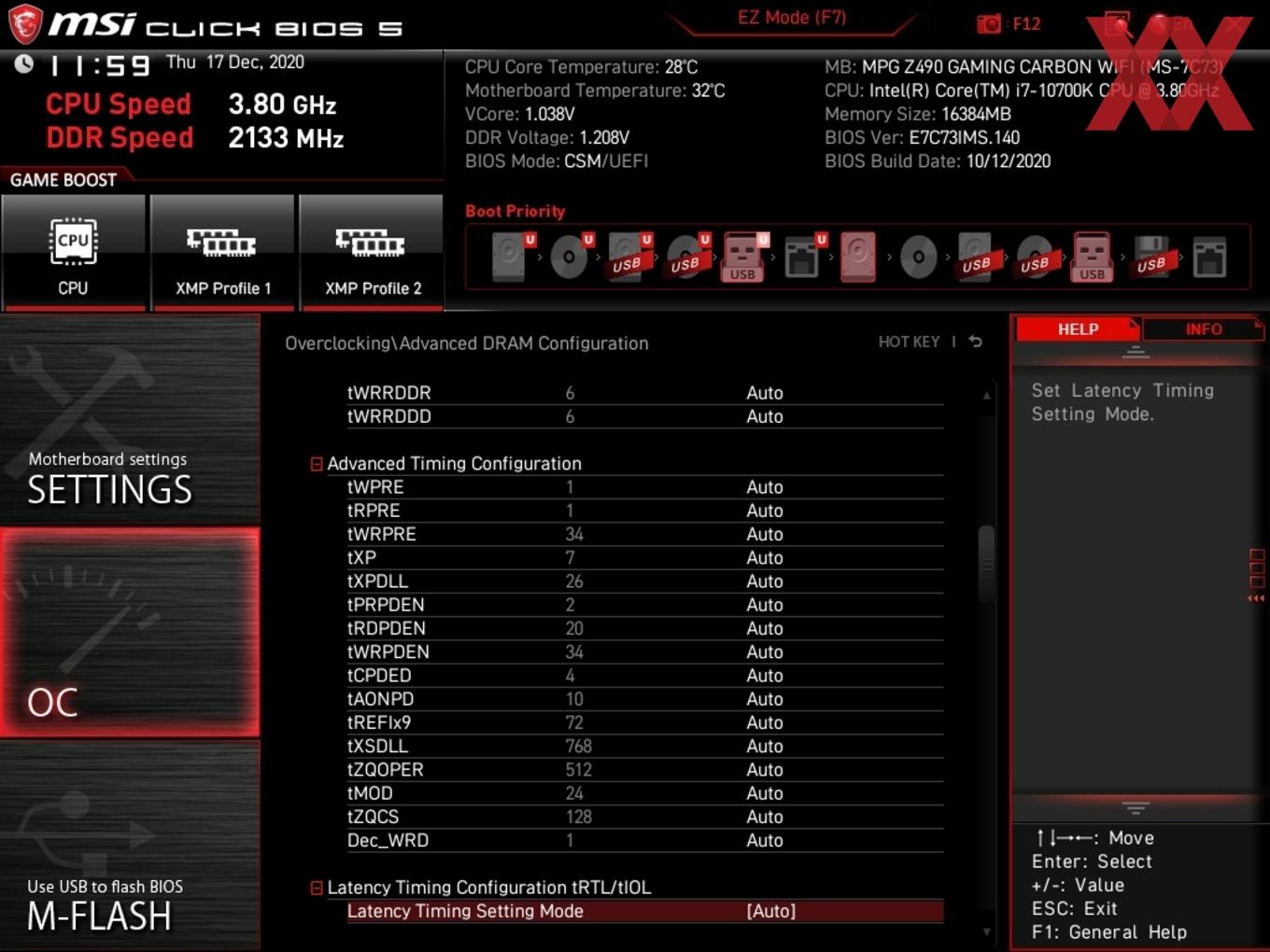Viewport: 1270px width, 952px height.
Task: Toggle Game Boost CPU button
Action: (x=73, y=251)
